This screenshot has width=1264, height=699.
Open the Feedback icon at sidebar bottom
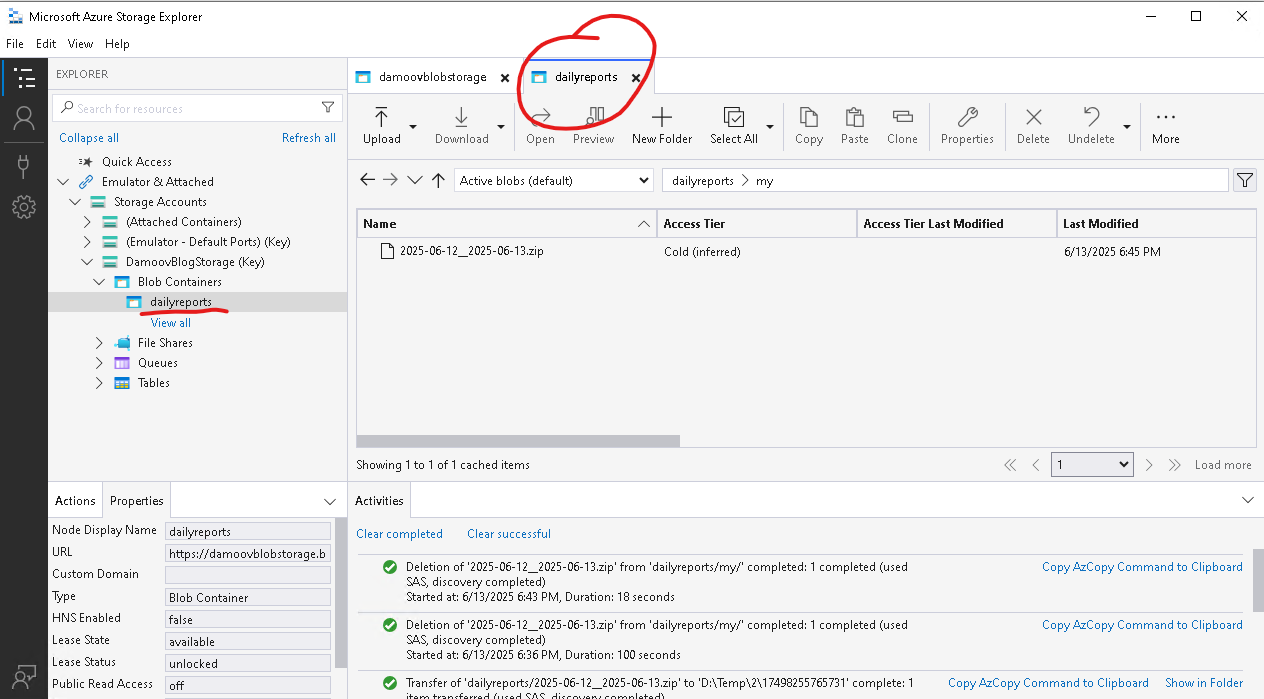pos(24,676)
